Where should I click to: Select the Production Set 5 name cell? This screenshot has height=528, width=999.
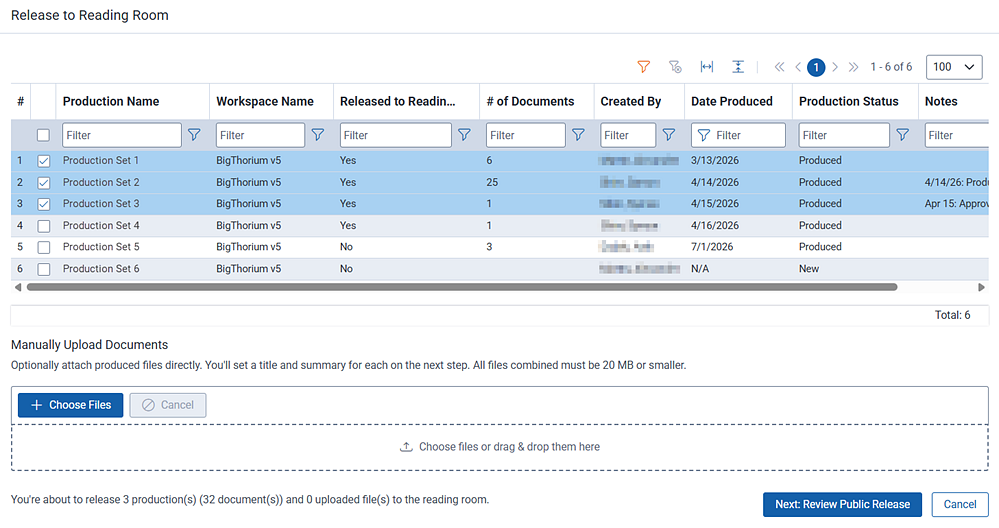tap(101, 247)
